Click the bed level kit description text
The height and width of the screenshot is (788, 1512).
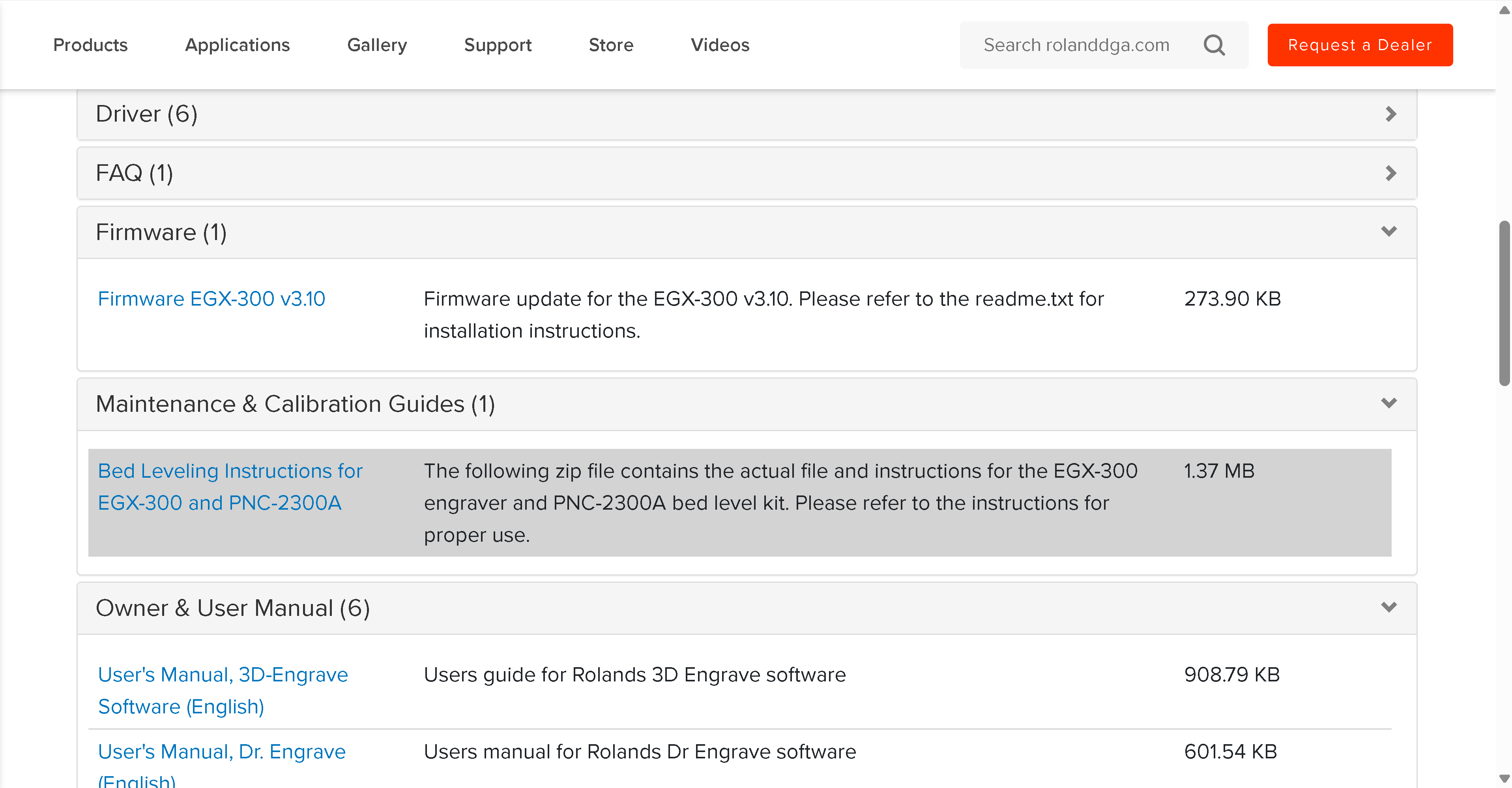coord(780,503)
